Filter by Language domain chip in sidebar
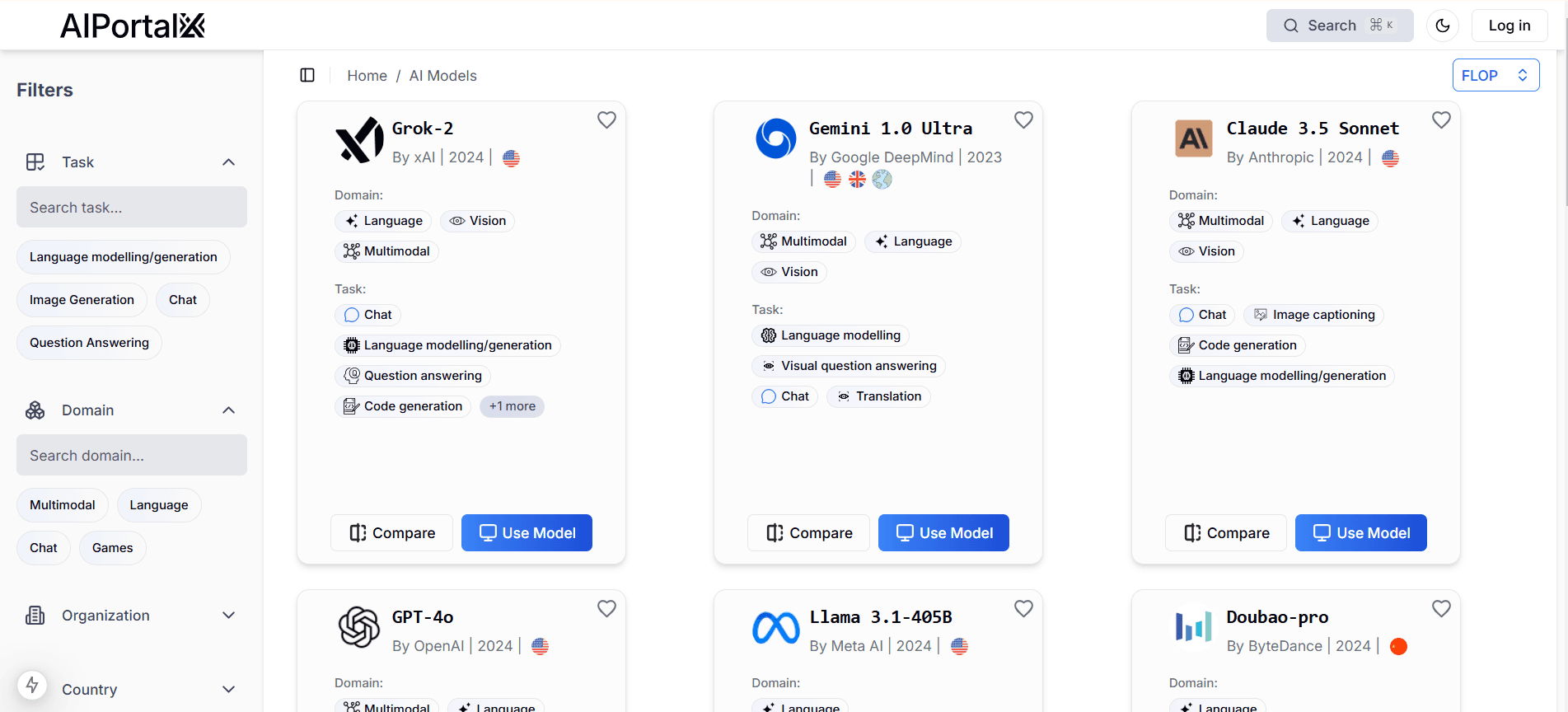The width and height of the screenshot is (1568, 712). [x=159, y=505]
